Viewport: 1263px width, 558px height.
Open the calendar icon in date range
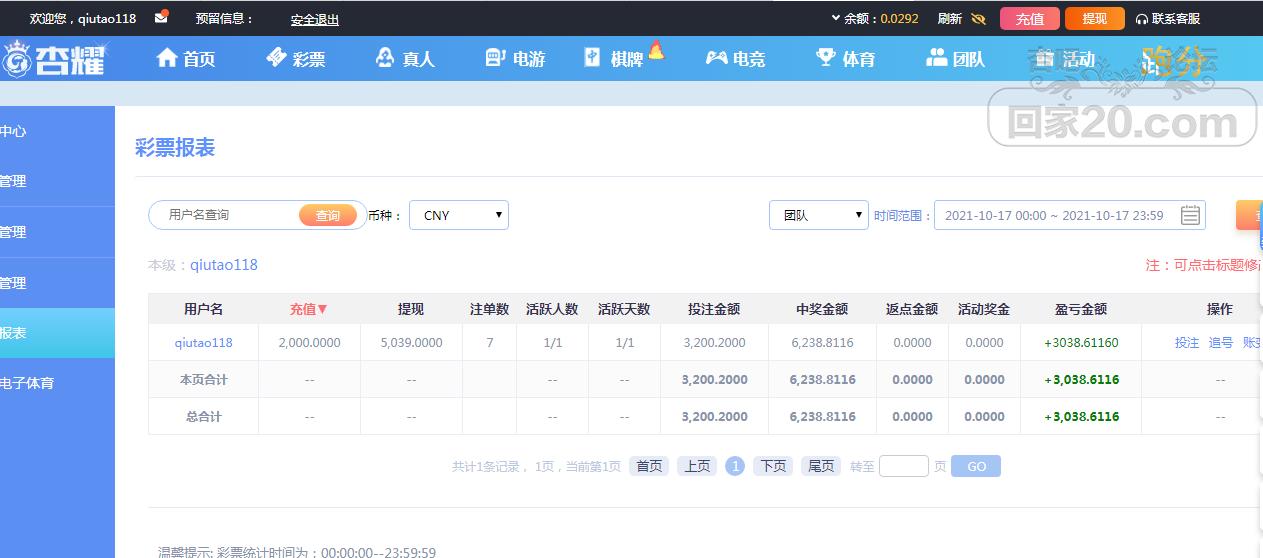(x=1190, y=215)
